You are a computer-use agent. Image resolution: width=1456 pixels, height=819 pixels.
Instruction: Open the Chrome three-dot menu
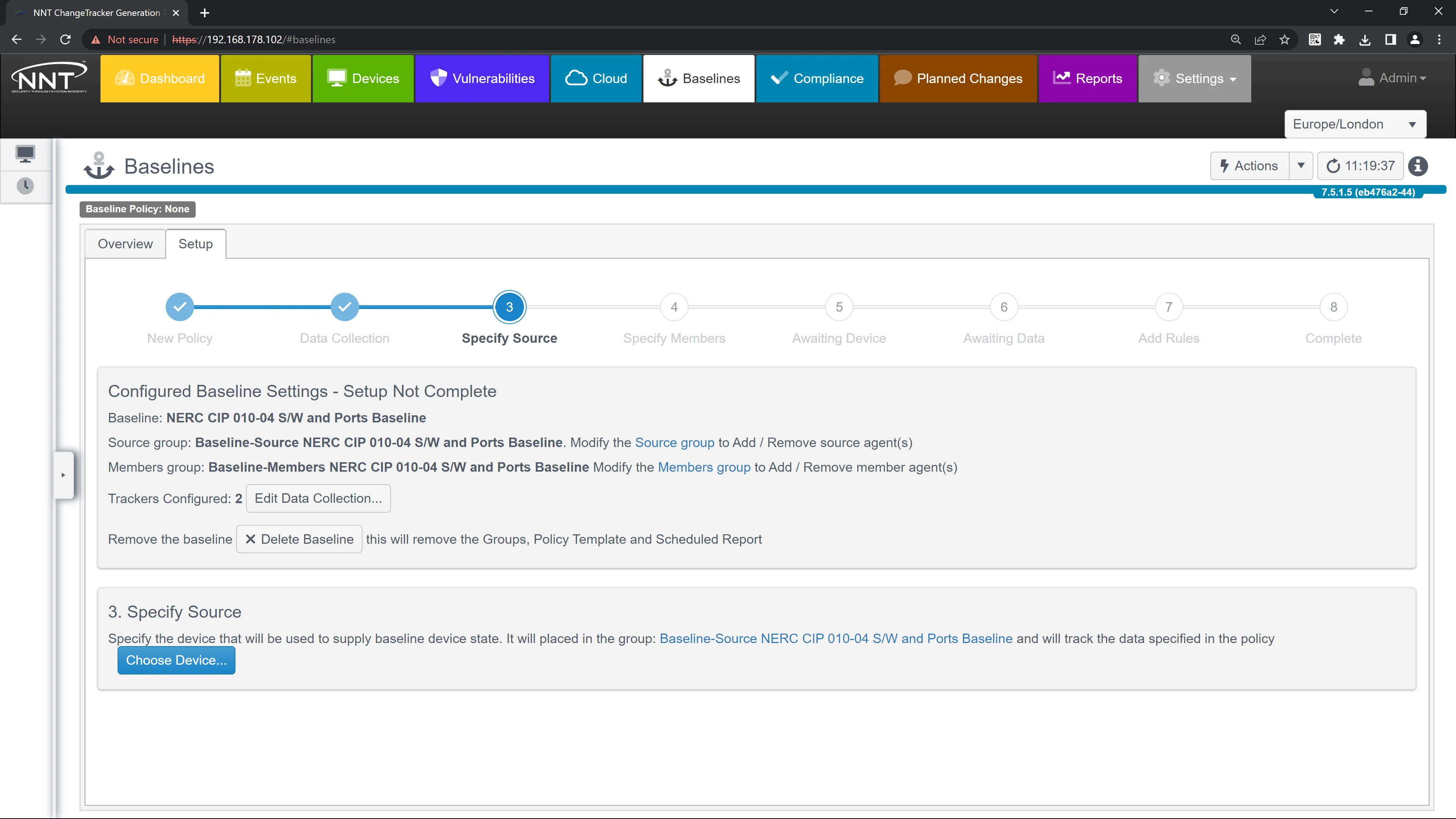[1439, 39]
